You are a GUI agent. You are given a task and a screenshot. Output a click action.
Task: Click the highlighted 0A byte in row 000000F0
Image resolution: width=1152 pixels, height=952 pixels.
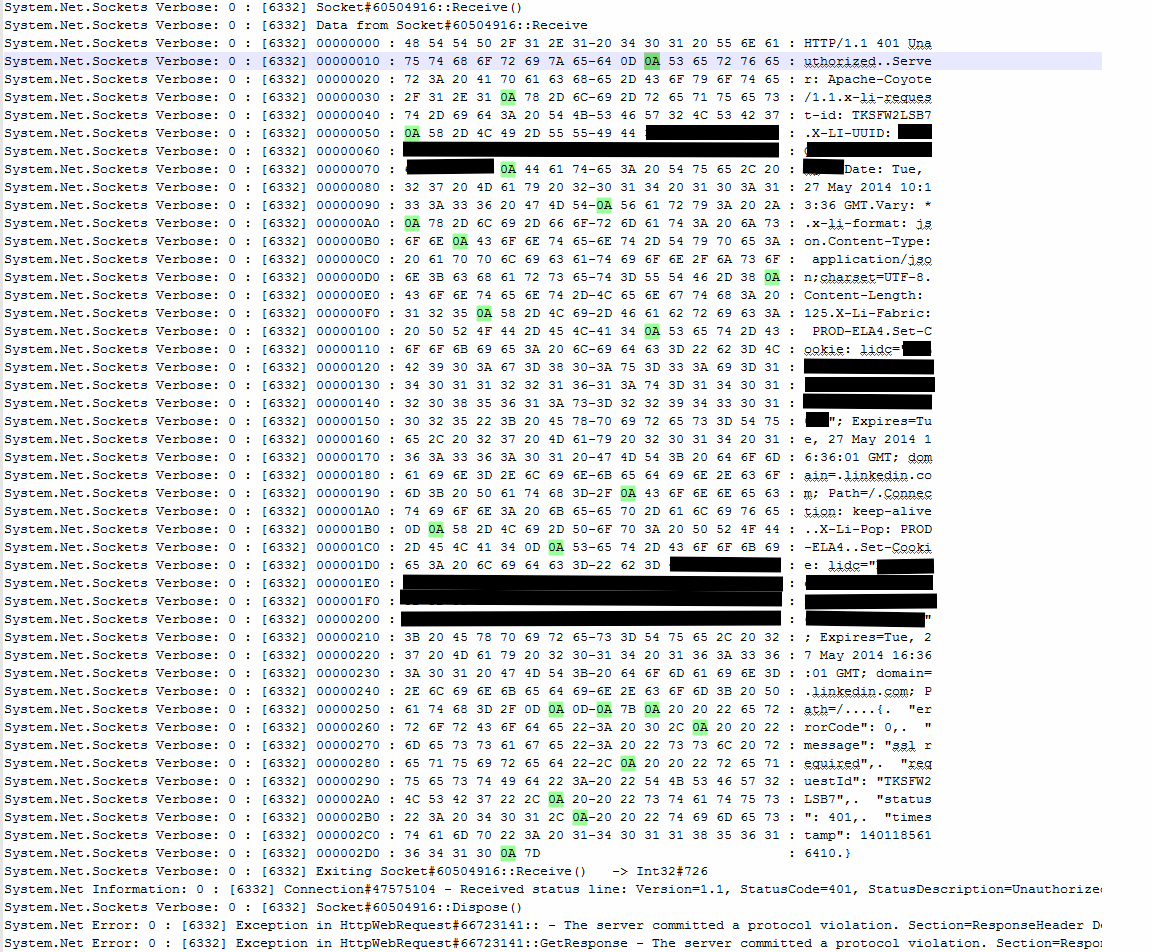point(483,313)
